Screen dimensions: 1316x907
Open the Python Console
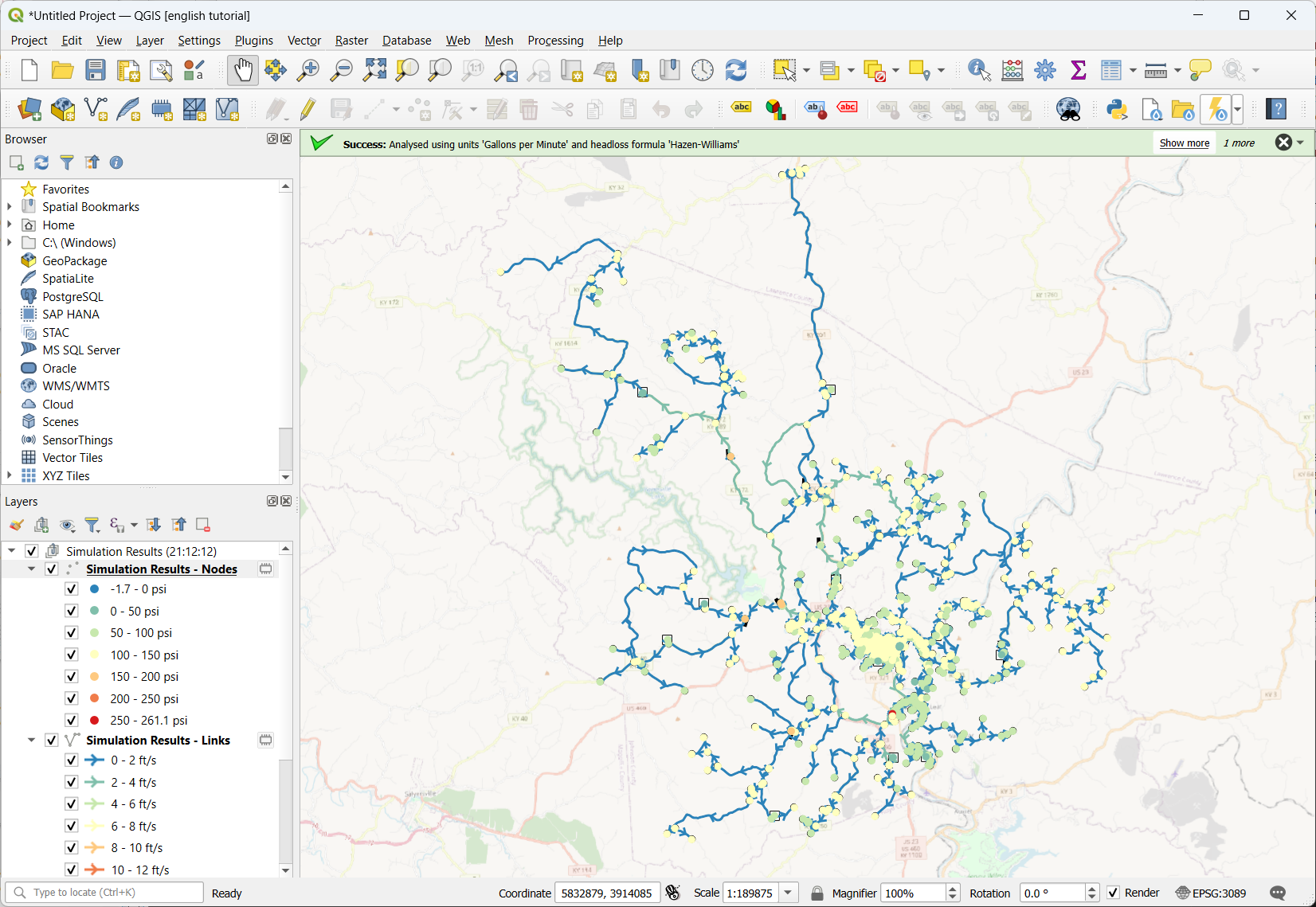[x=1117, y=109]
